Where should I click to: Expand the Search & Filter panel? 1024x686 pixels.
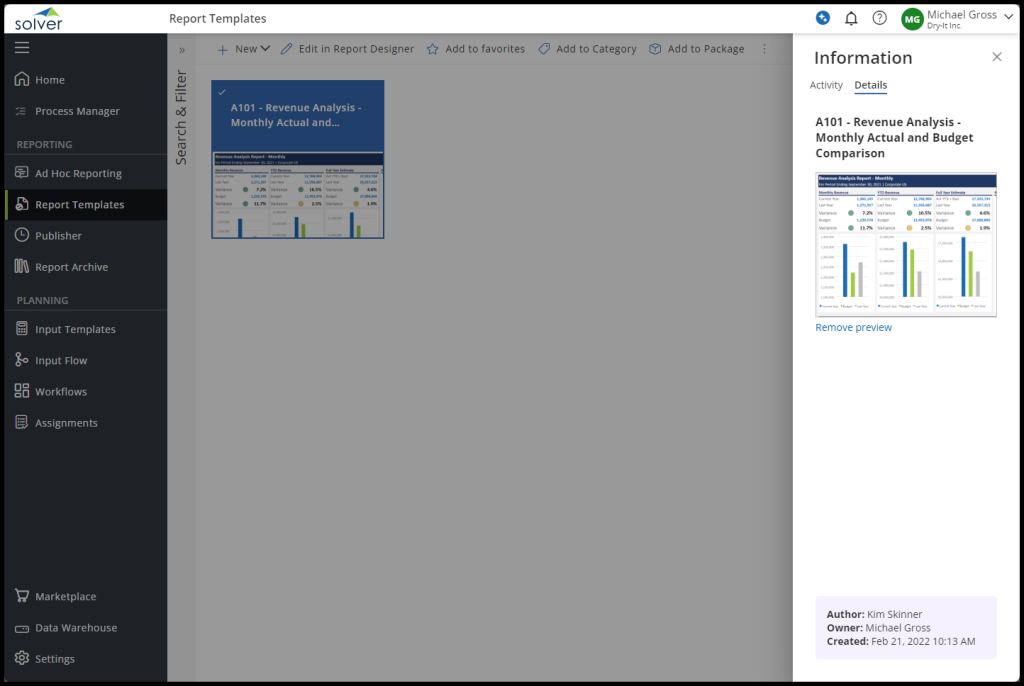point(182,49)
